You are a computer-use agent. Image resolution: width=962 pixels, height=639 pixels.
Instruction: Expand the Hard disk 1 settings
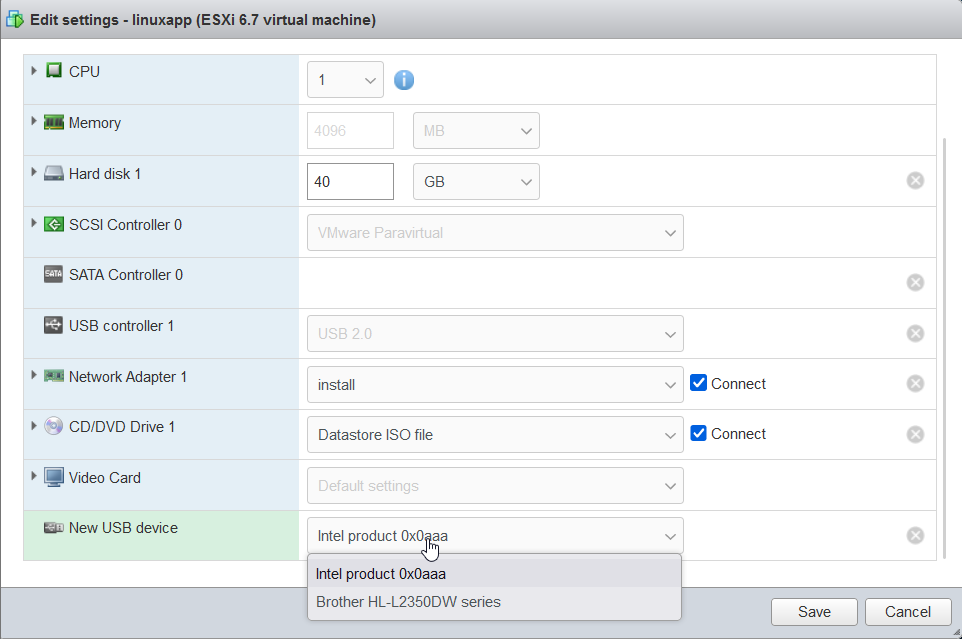[35, 173]
